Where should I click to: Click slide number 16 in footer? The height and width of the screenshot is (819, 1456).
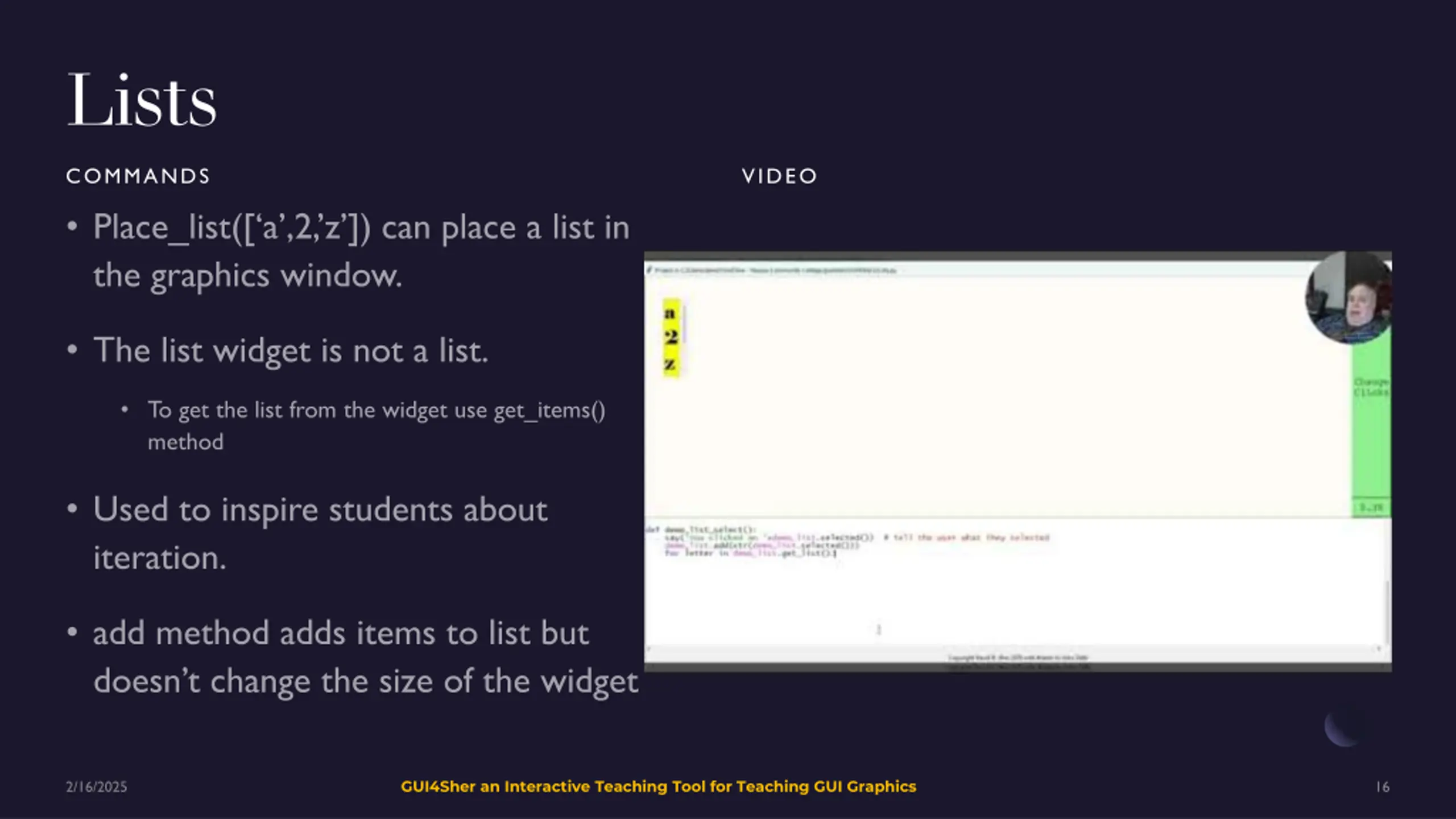click(1383, 787)
